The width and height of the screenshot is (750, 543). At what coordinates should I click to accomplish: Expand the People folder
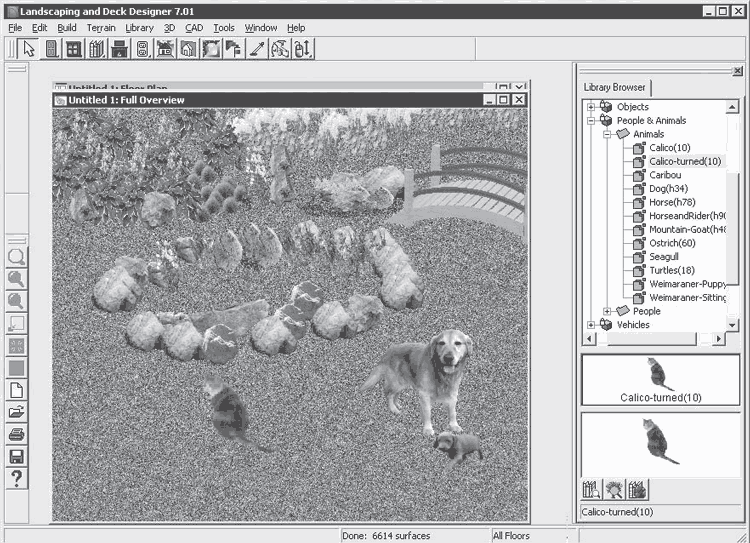[606, 311]
